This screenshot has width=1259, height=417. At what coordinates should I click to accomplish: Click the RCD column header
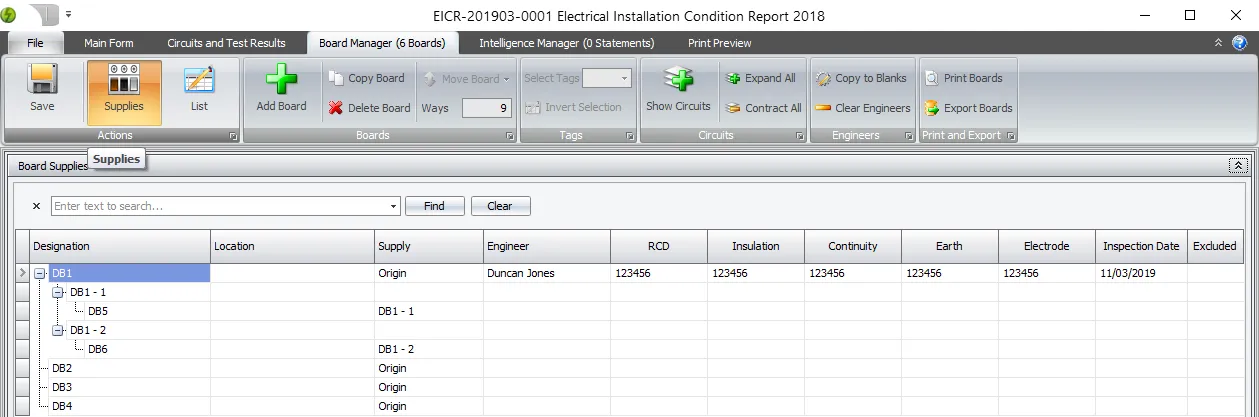coord(658,246)
